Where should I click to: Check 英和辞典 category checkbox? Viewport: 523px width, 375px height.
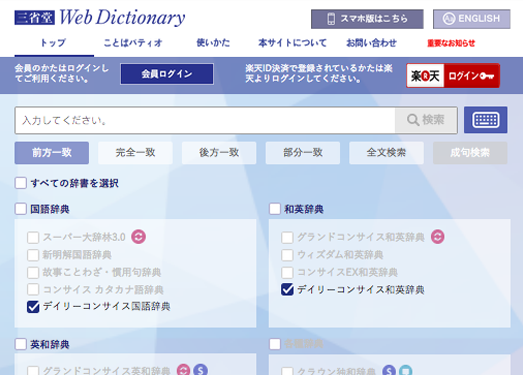click(x=21, y=344)
